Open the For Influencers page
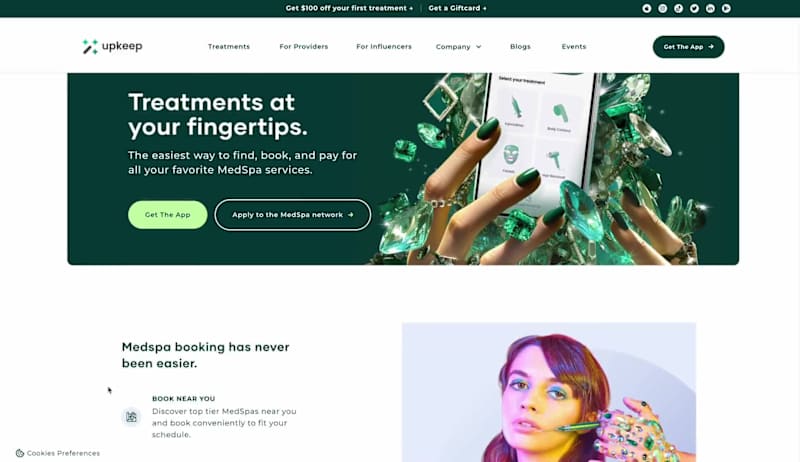 pyautogui.click(x=384, y=46)
